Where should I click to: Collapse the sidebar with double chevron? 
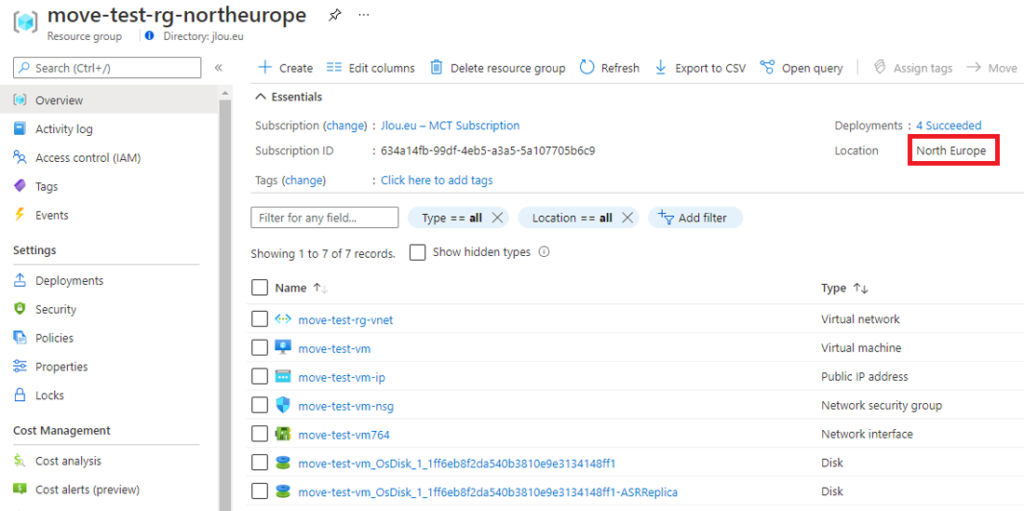(x=219, y=67)
